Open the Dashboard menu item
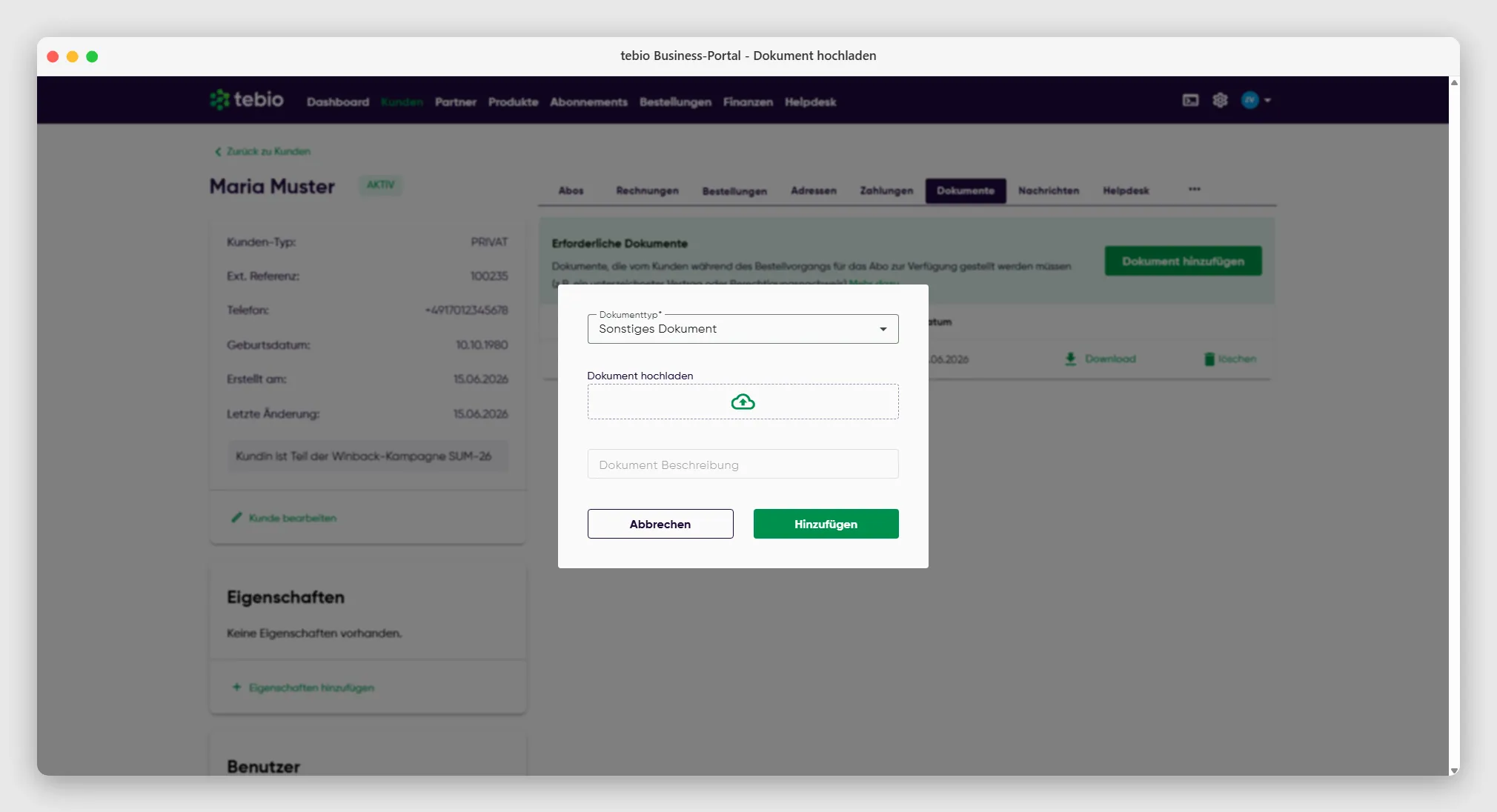 (338, 101)
